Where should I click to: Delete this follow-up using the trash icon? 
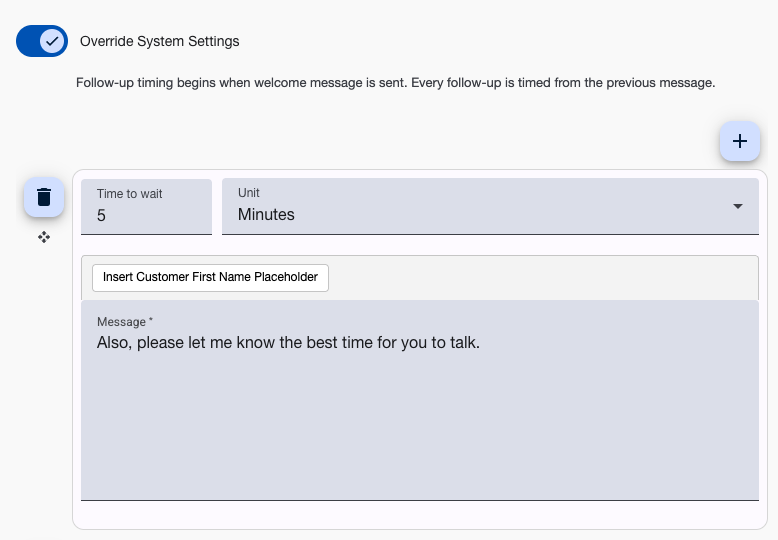click(x=44, y=197)
